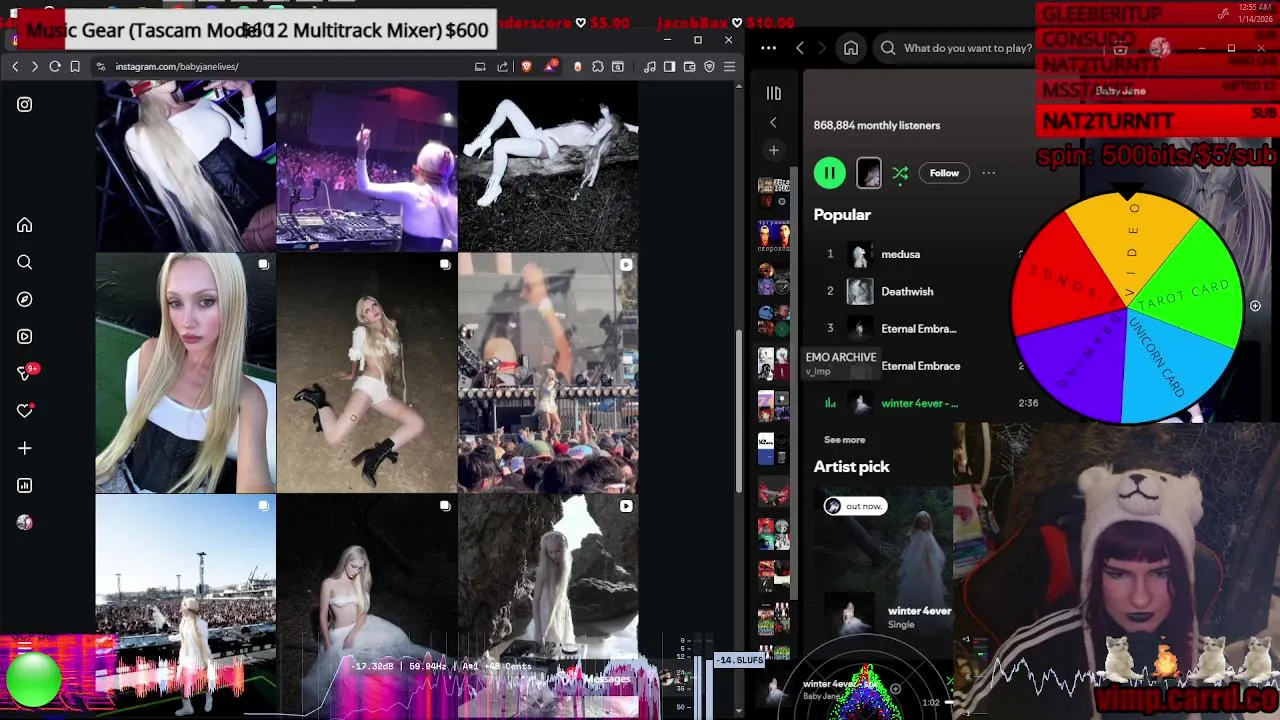Reload the Instagram page

click(55, 66)
